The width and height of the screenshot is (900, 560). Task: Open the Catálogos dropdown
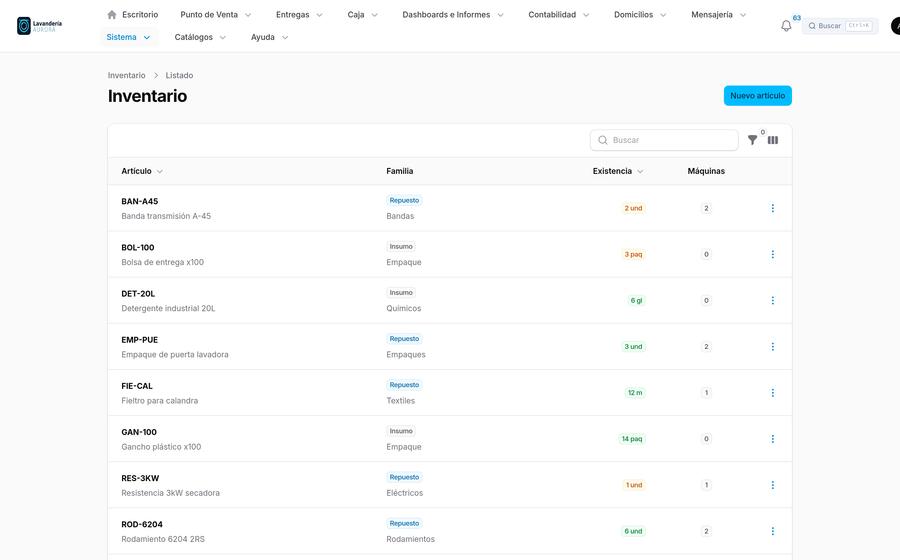200,37
